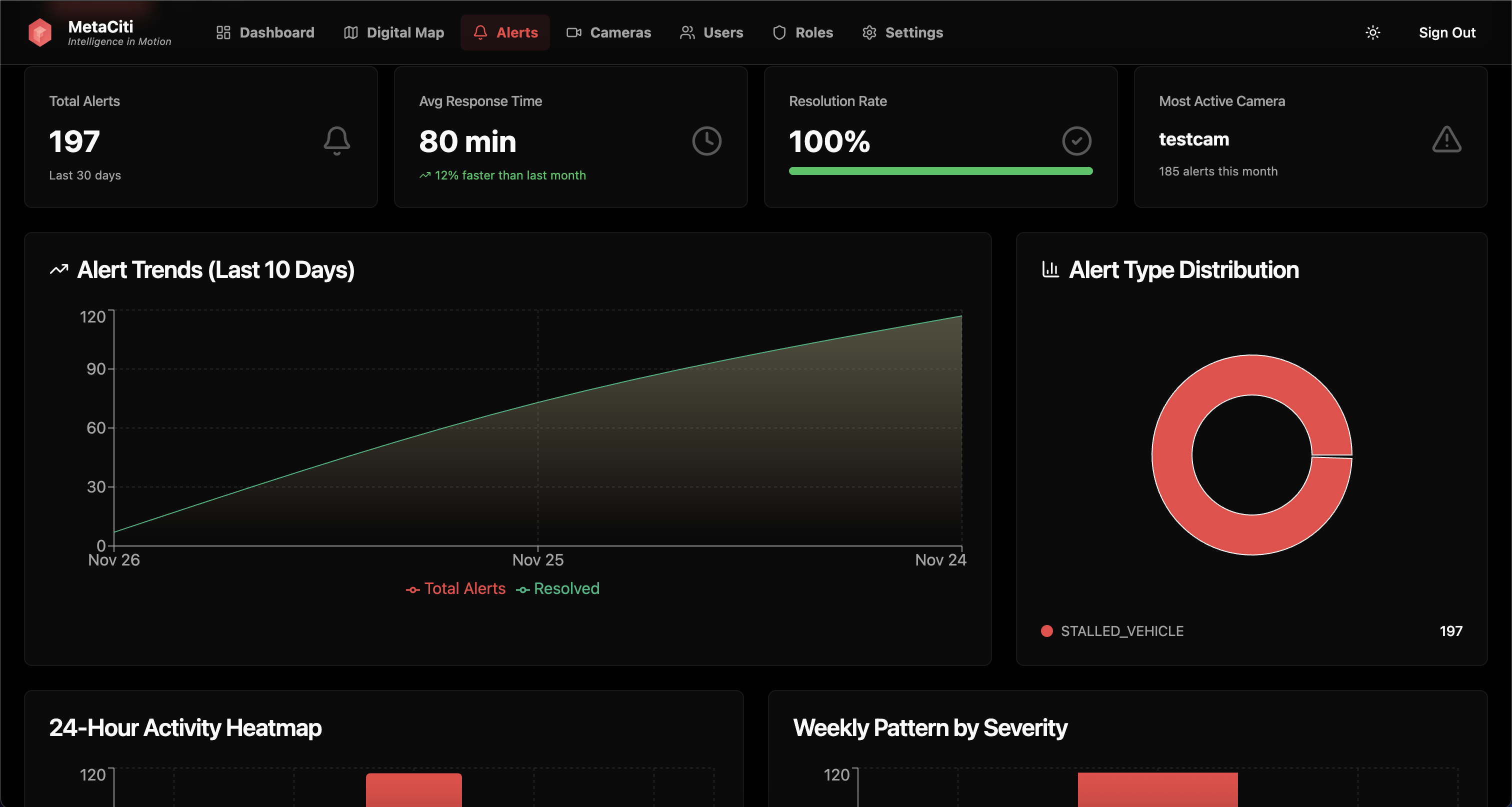
Task: Click the bar chart icon beside Alert Type Distribution
Action: click(1050, 269)
